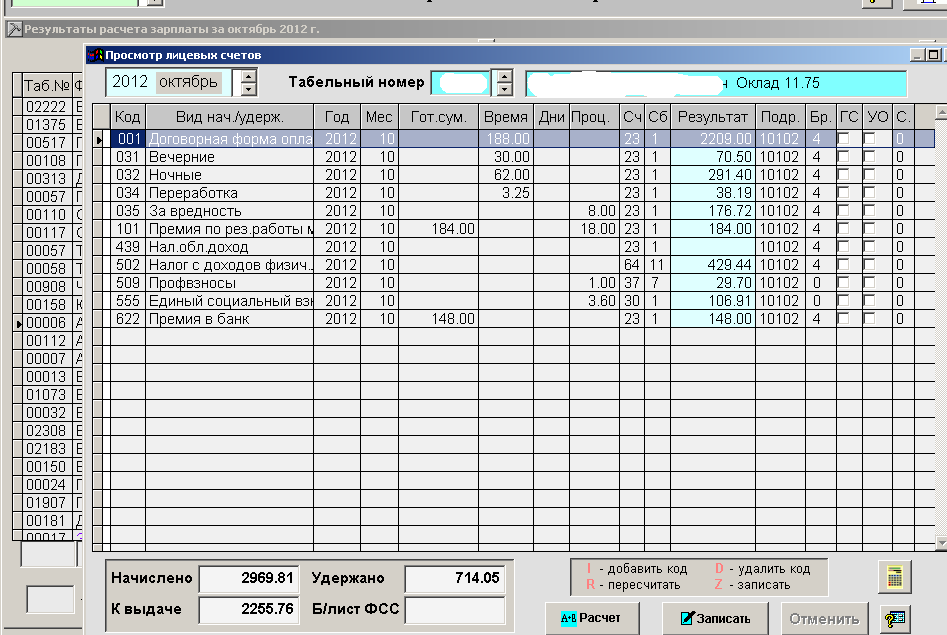Step down the Табельный номер spinner
947x635 pixels.
[504, 89]
